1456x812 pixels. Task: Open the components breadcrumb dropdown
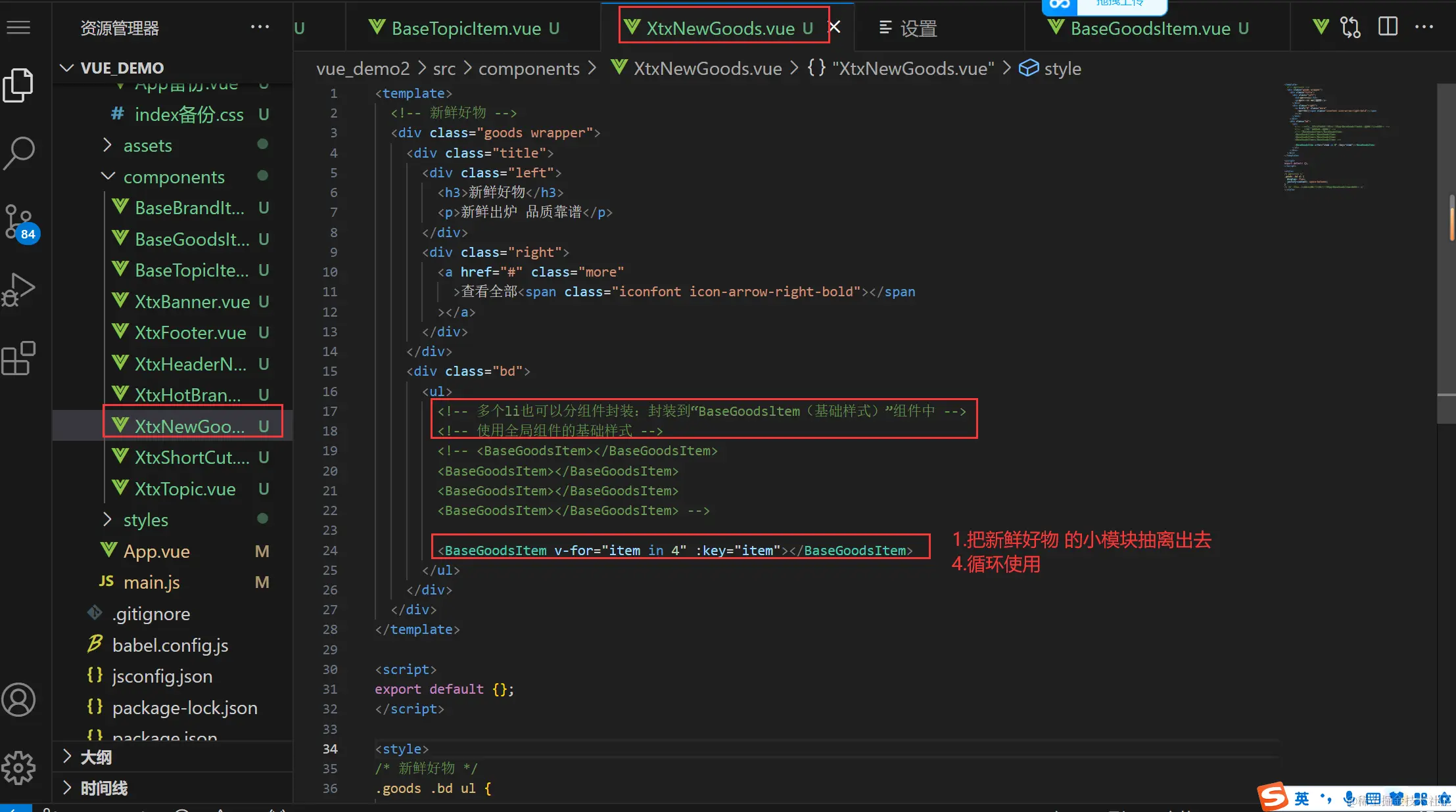point(529,68)
